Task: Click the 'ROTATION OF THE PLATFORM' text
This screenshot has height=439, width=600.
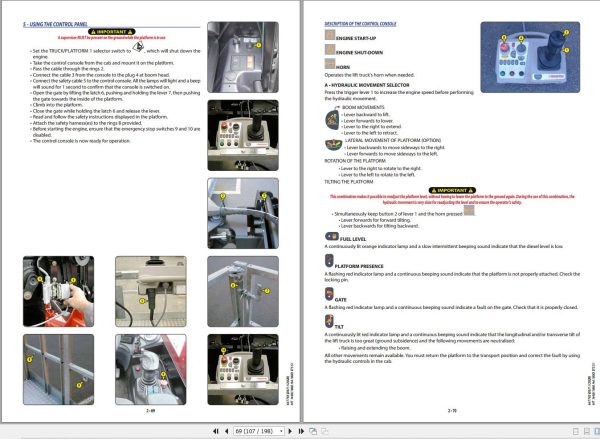Action: pos(355,161)
